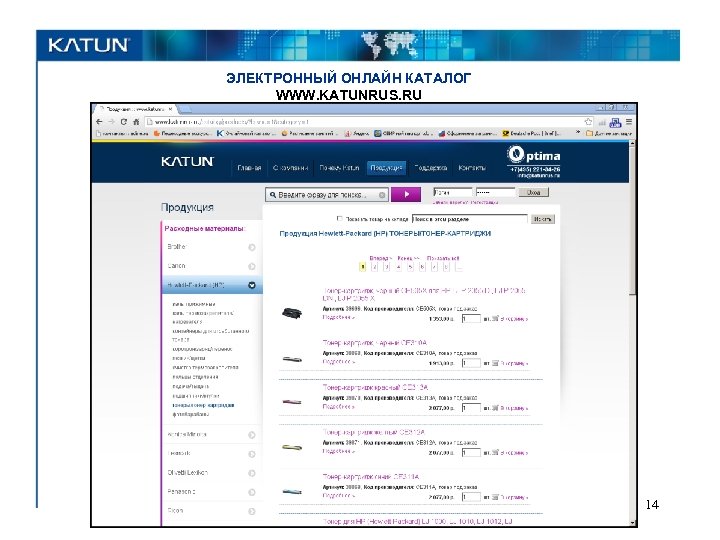Click the Искать button for section search

[x=543, y=219]
